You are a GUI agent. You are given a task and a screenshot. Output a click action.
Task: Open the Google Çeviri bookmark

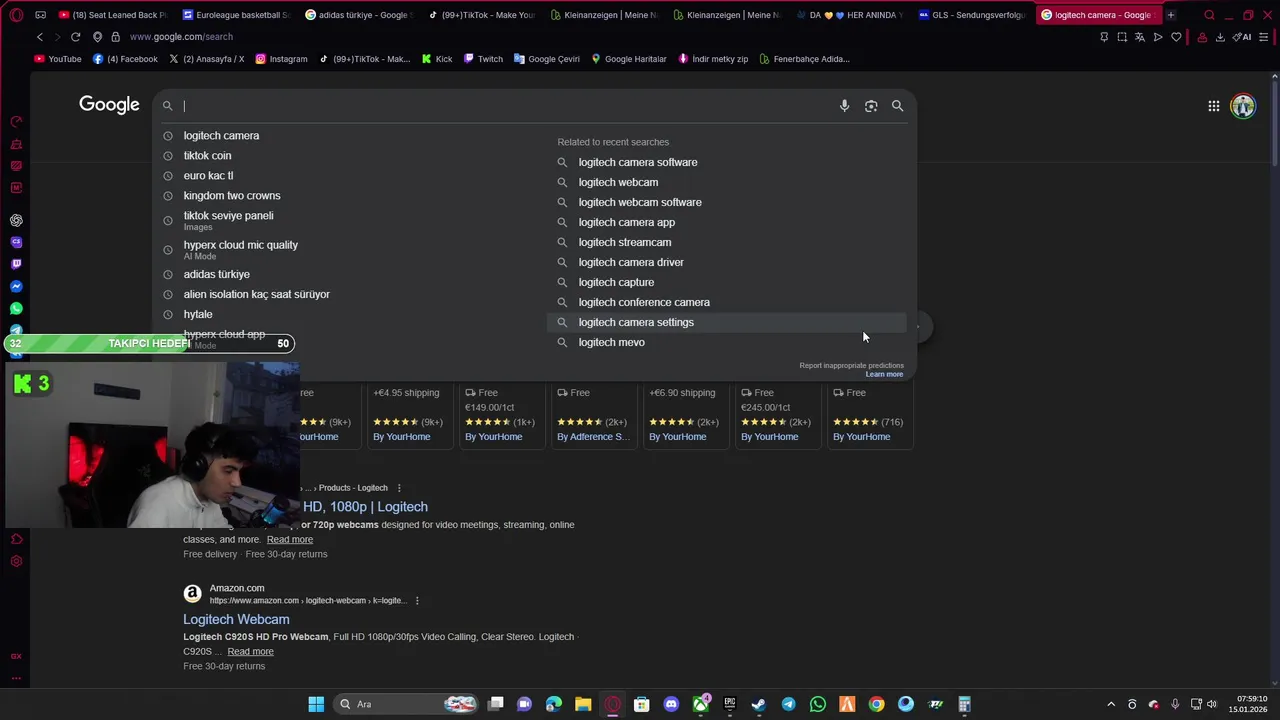coord(547,59)
